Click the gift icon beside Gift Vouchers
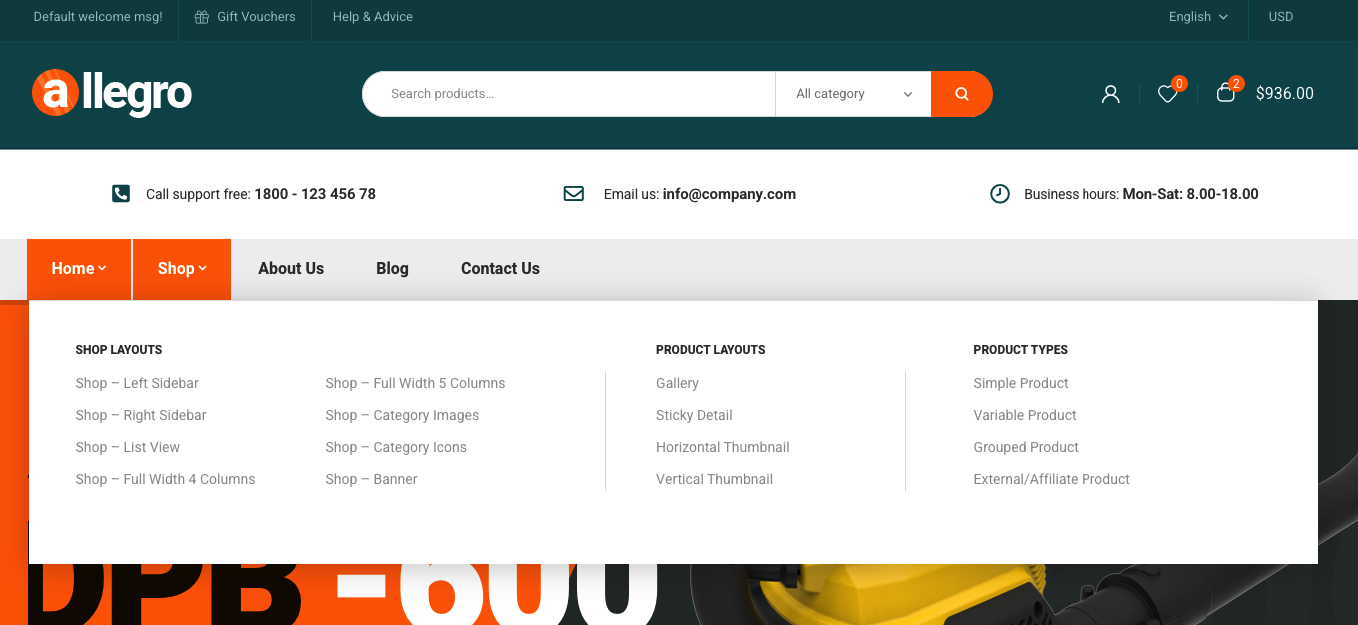 point(202,17)
